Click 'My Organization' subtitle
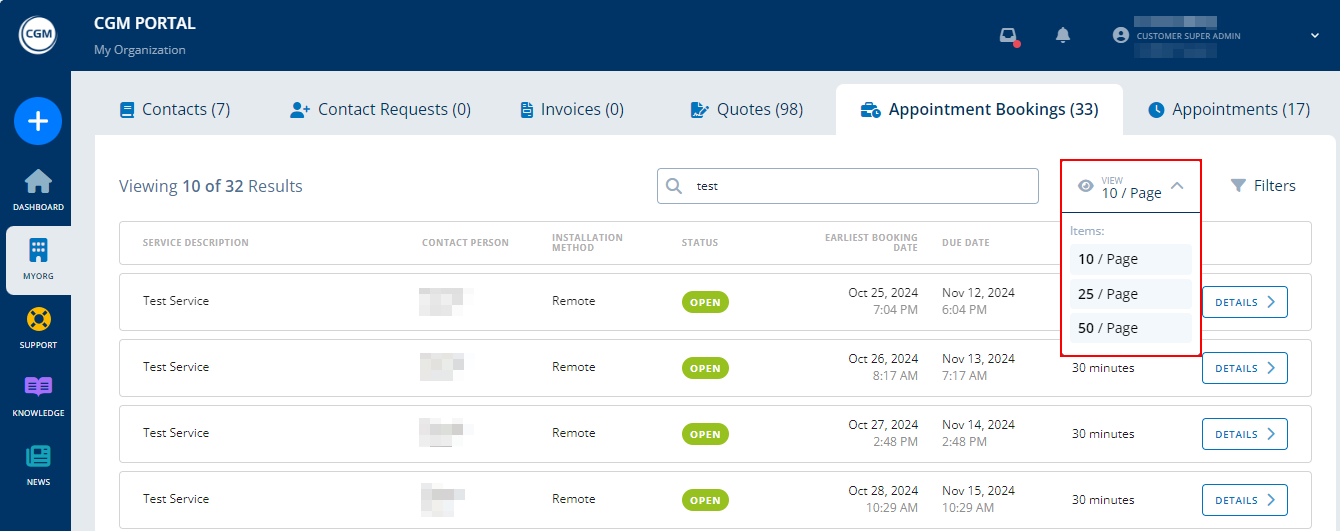The width and height of the screenshot is (1340, 531). click(x=140, y=50)
